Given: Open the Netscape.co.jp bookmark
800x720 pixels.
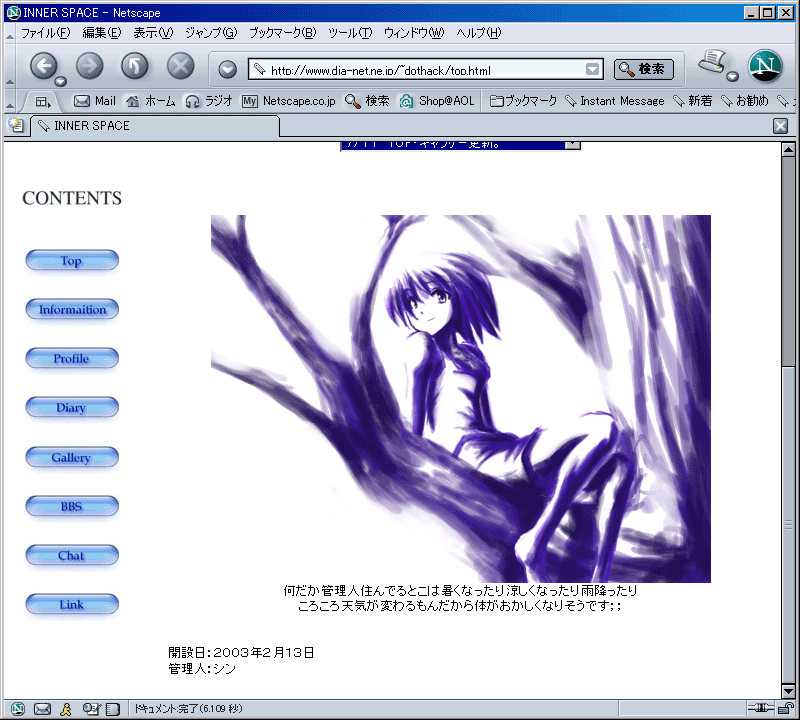Looking at the screenshot, I should [289, 101].
